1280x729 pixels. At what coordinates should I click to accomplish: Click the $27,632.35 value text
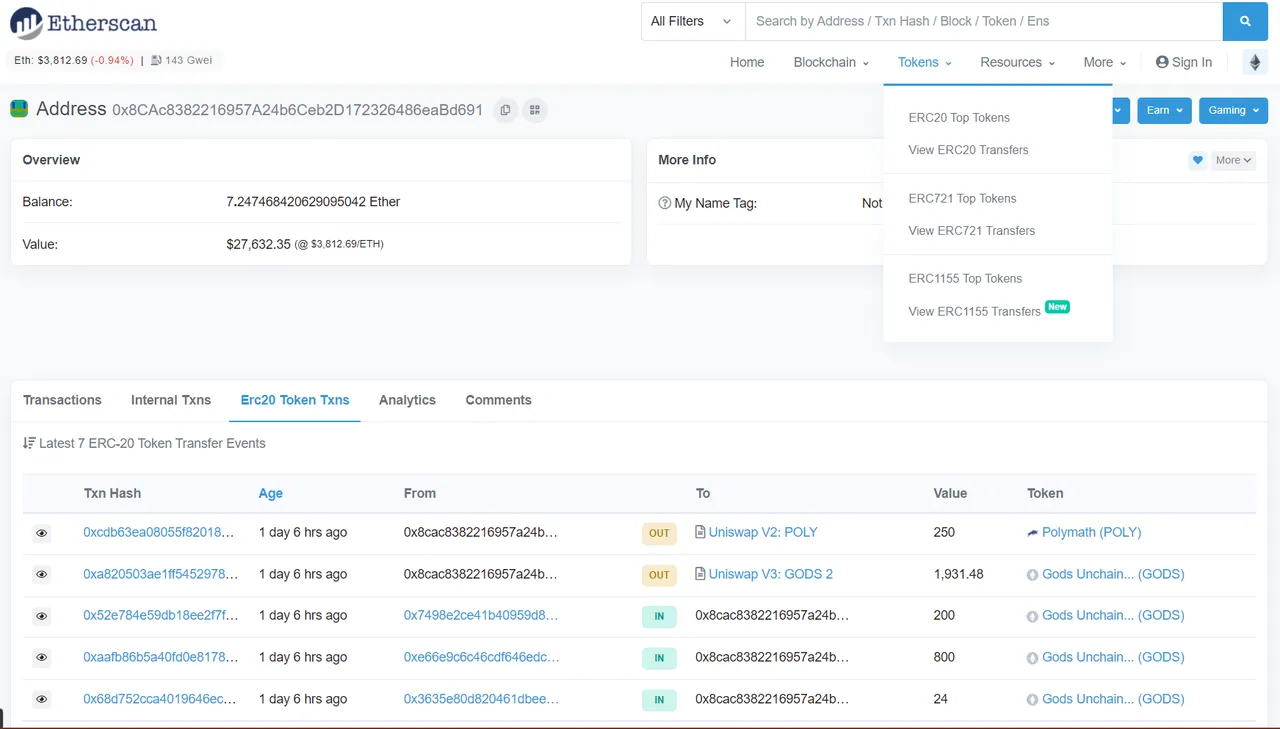click(258, 244)
